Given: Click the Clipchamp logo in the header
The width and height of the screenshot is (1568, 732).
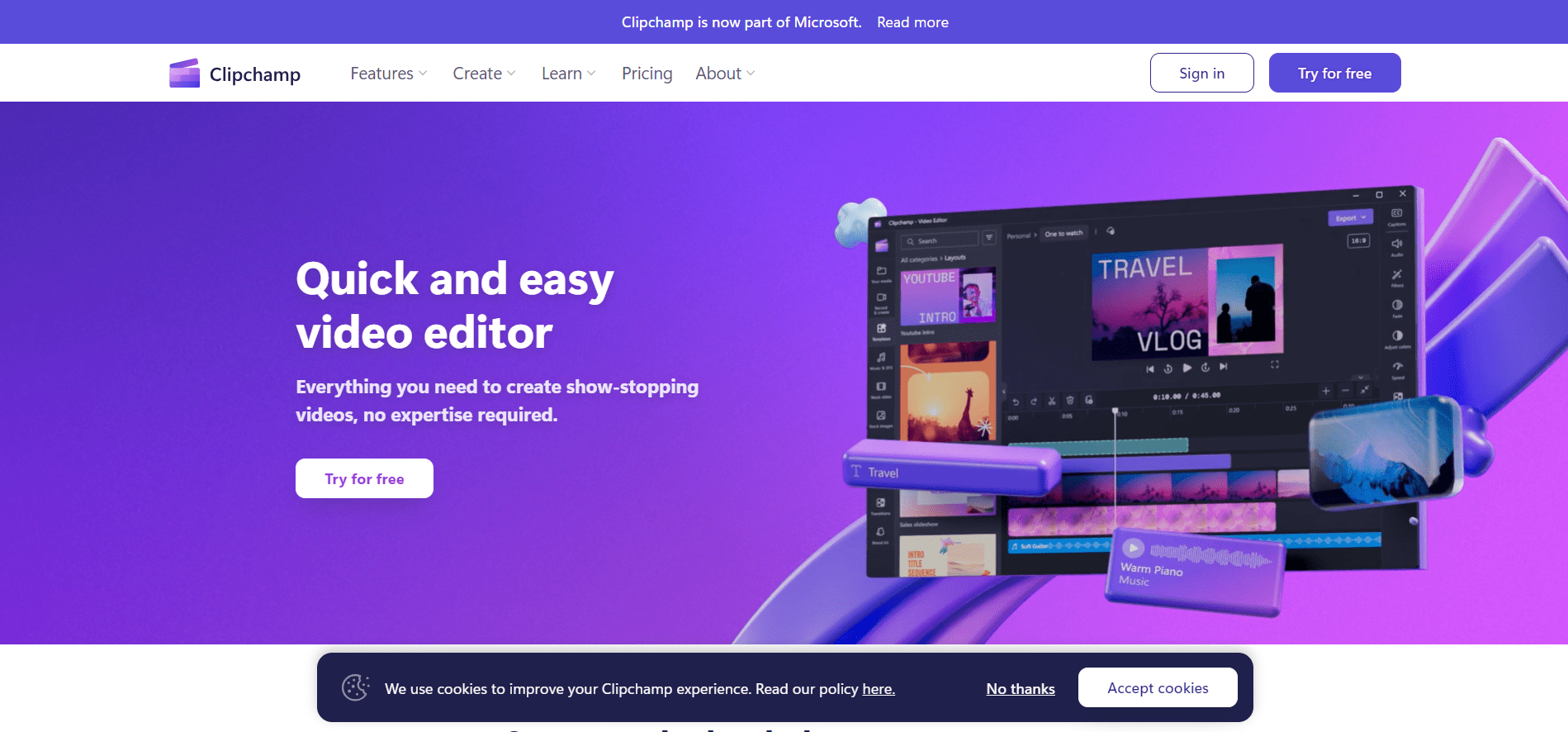Looking at the screenshot, I should tap(234, 74).
